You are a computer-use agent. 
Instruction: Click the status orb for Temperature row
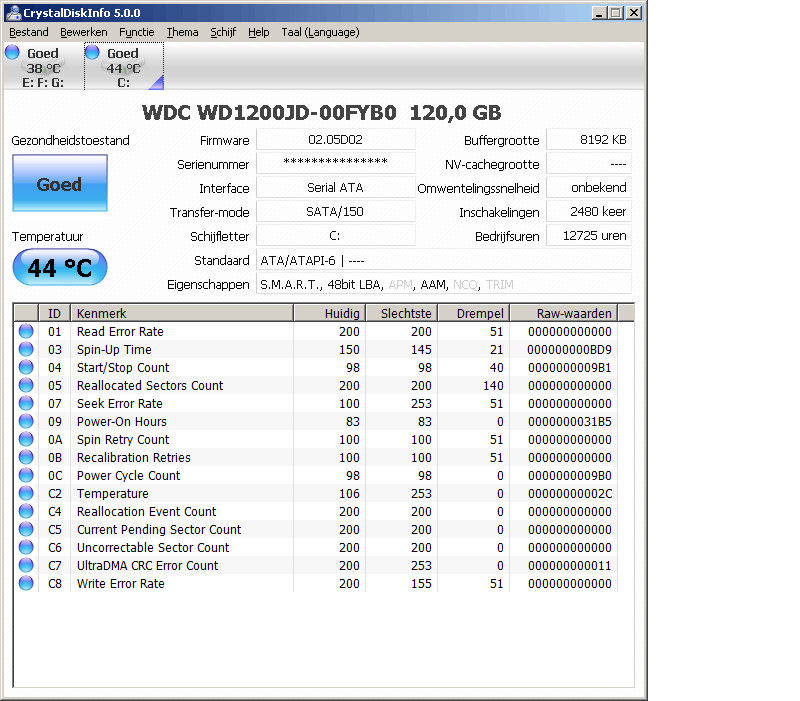pos(26,493)
